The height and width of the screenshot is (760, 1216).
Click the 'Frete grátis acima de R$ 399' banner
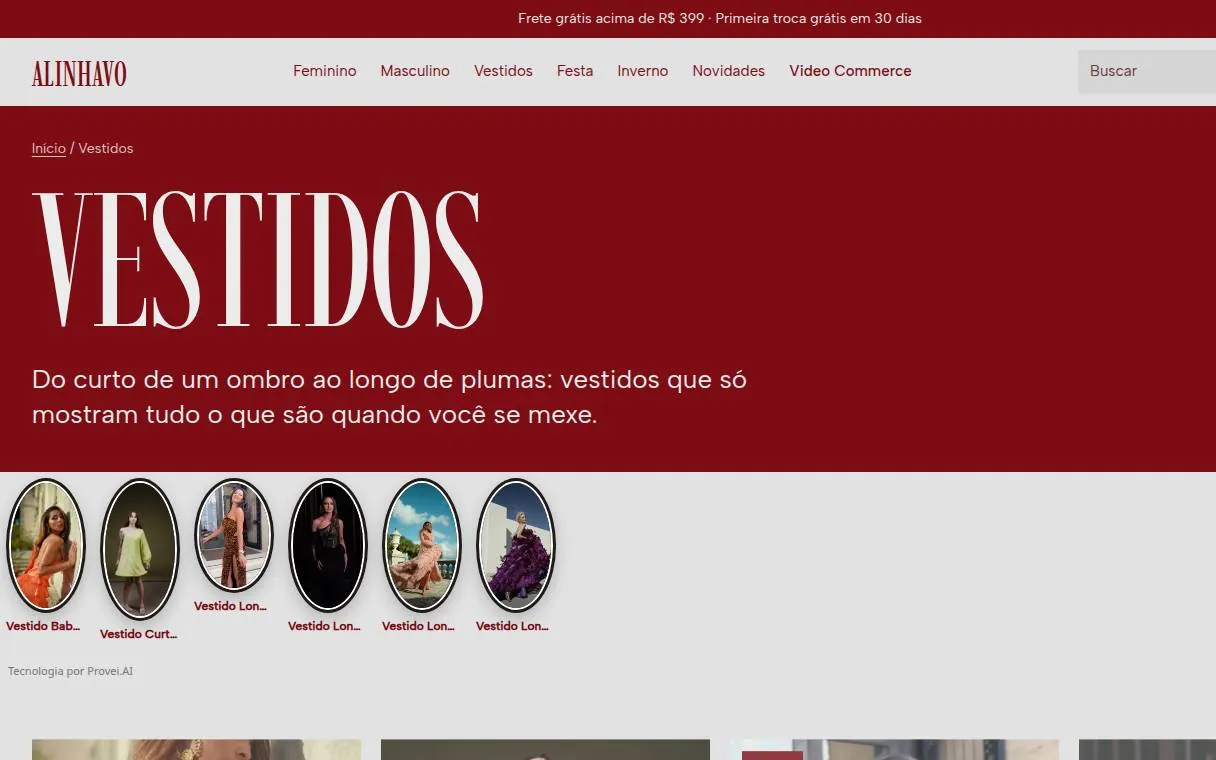pyautogui.click(x=720, y=18)
